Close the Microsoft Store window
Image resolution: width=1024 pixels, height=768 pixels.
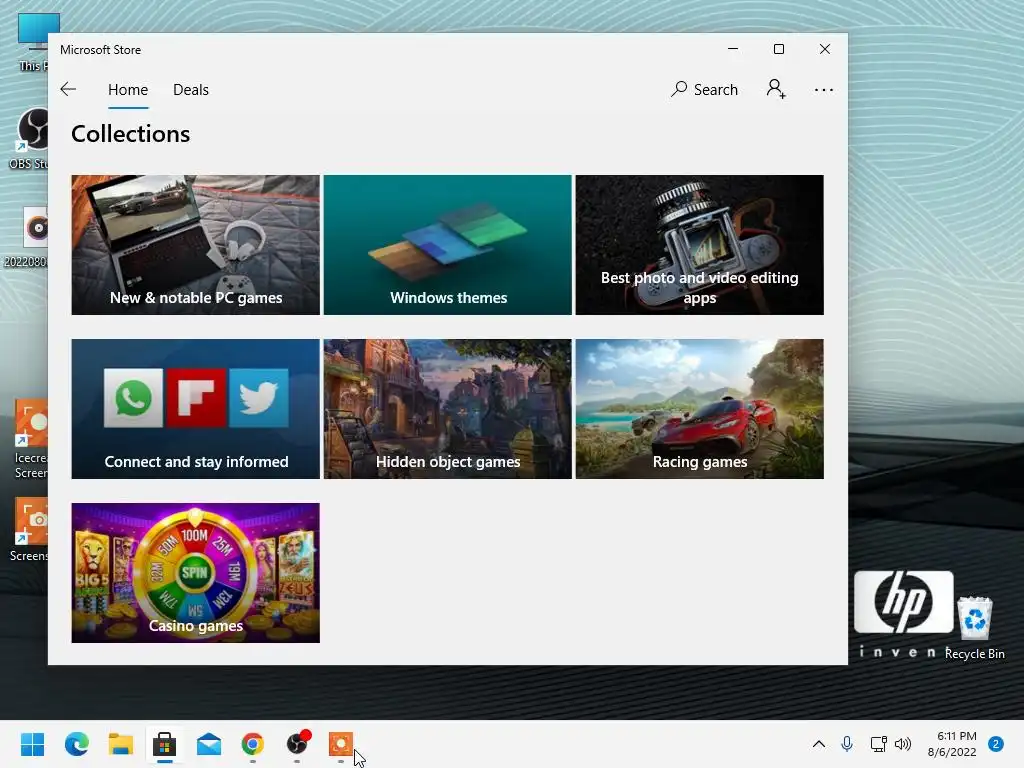(825, 49)
